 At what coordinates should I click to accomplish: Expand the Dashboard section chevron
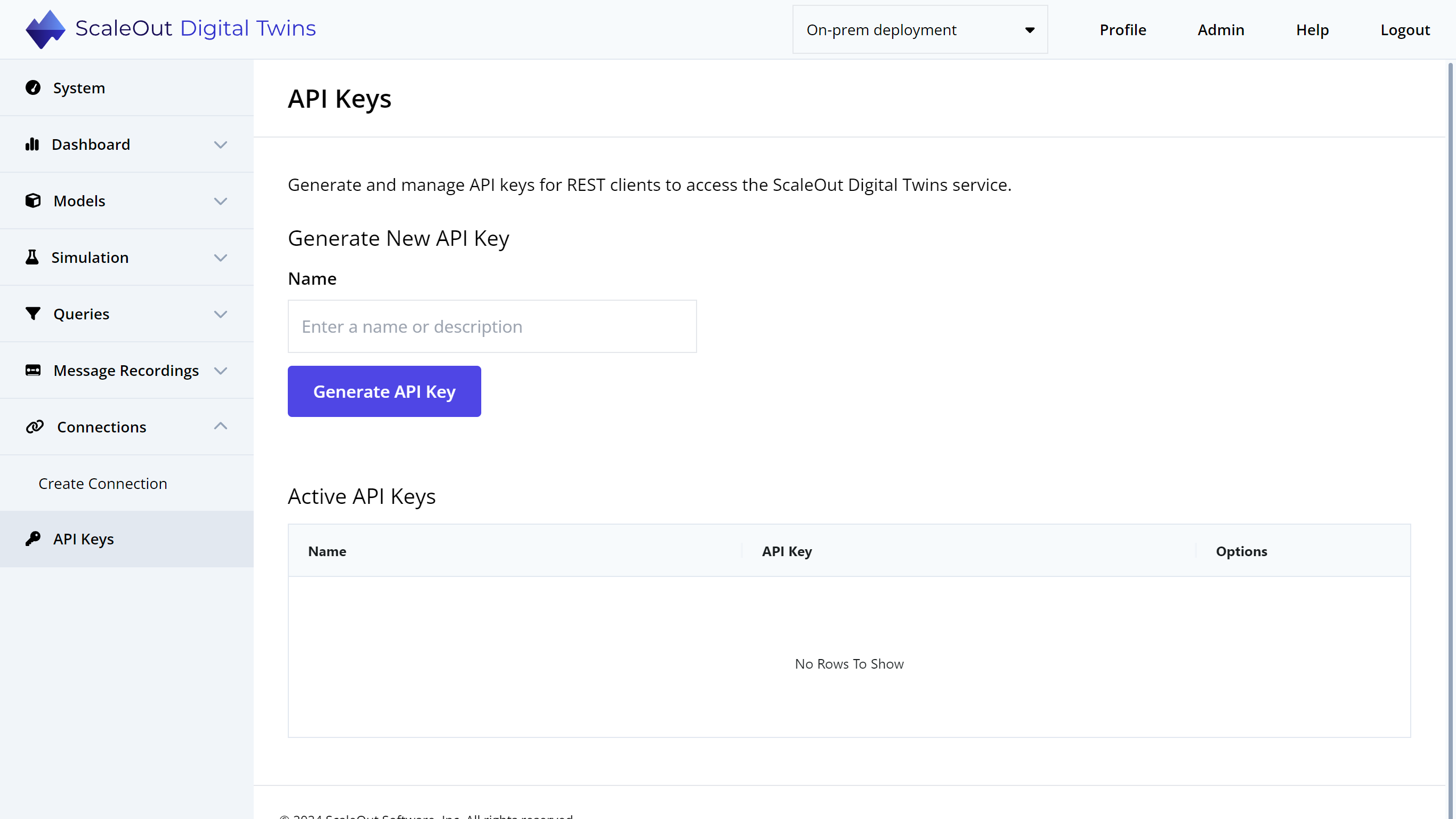coord(221,145)
